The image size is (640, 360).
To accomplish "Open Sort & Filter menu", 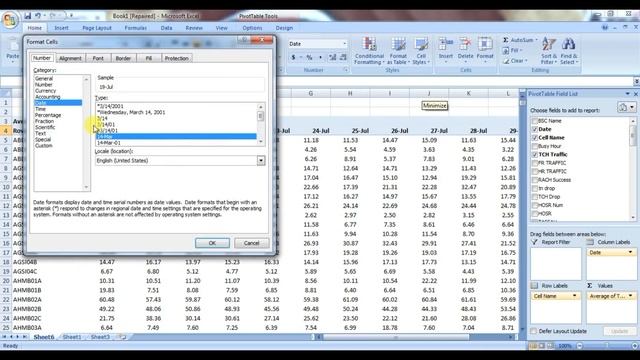I will (549, 51).
